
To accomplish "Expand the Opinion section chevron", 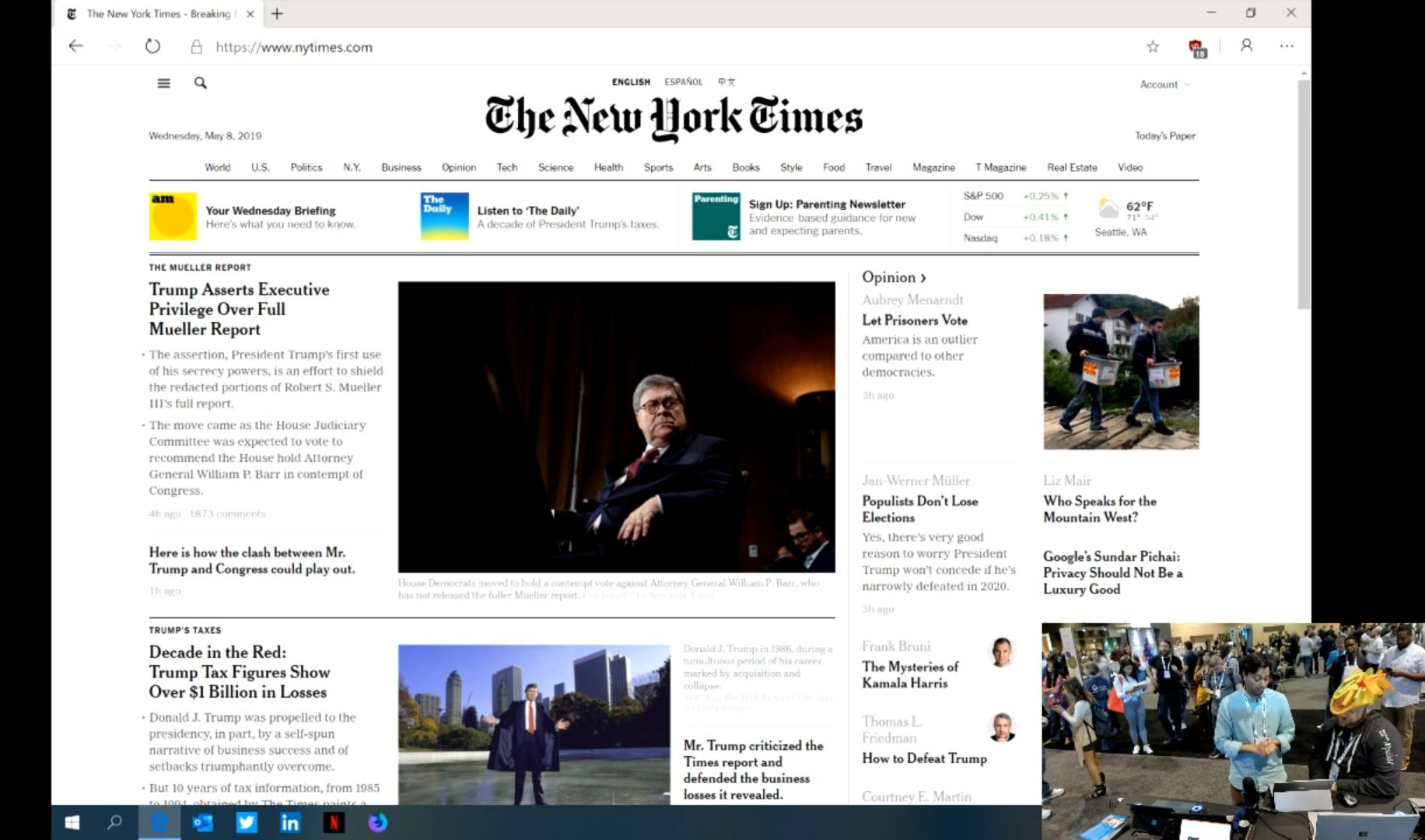I will click(923, 278).
